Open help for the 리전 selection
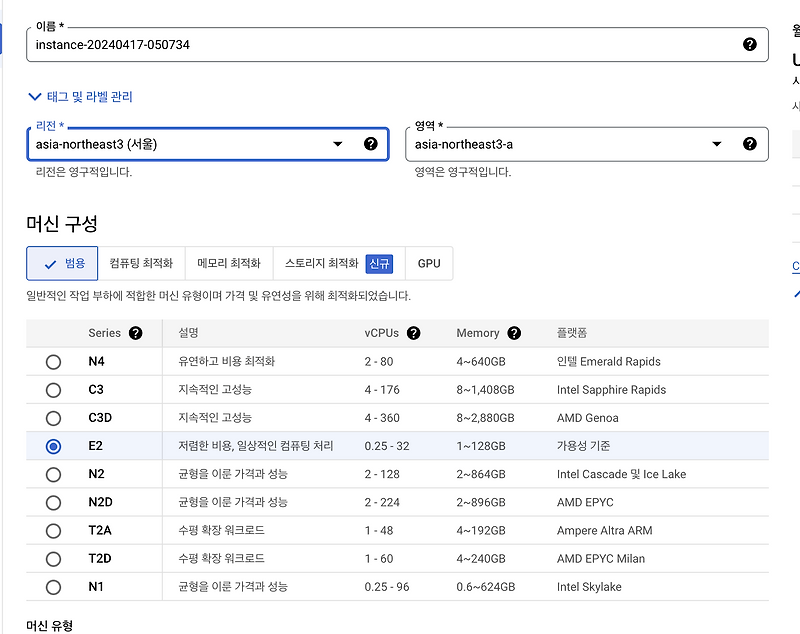 pos(371,143)
